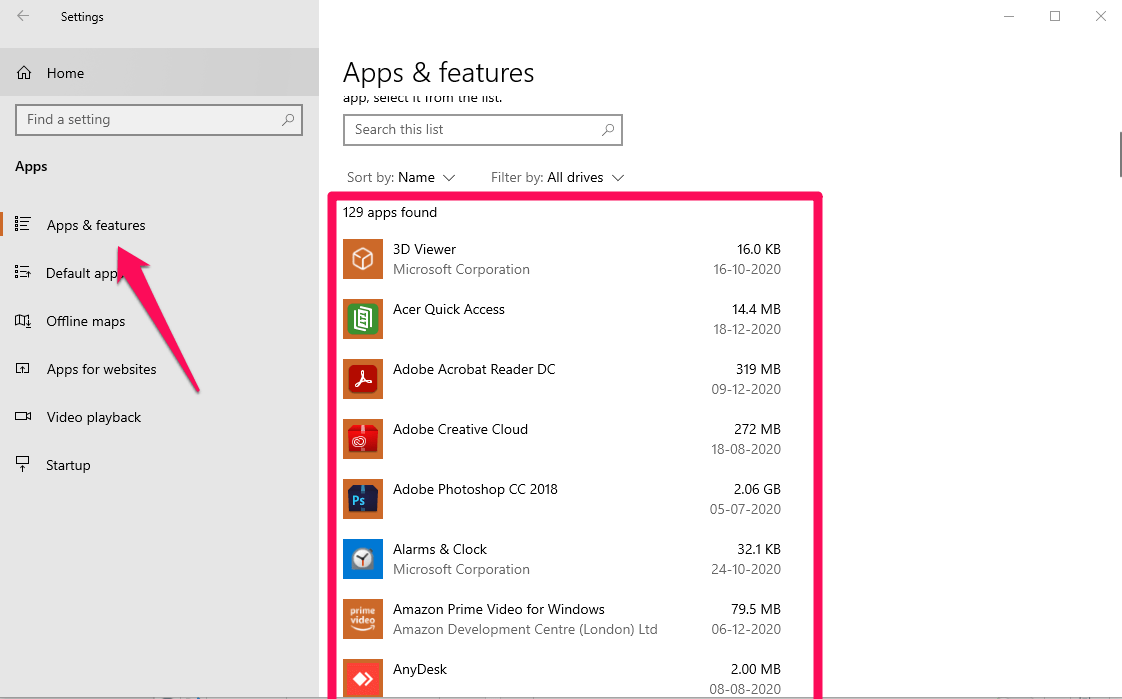Screen dimensions: 1122x699
Task: Click the 18-12-2020 install date
Action: (746, 329)
